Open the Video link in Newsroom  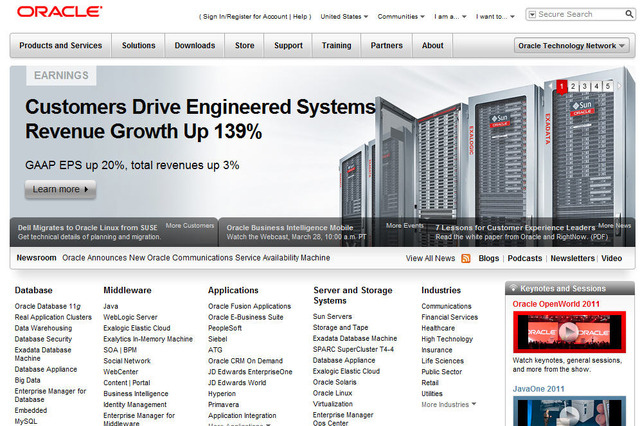point(611,258)
